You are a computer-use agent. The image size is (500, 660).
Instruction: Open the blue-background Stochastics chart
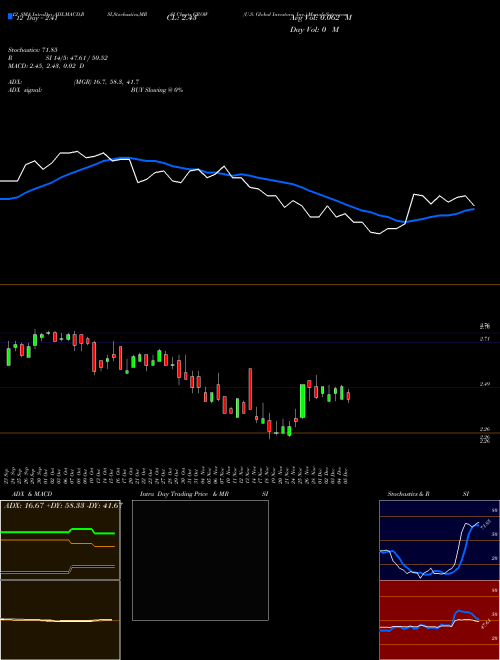[x=439, y=540]
